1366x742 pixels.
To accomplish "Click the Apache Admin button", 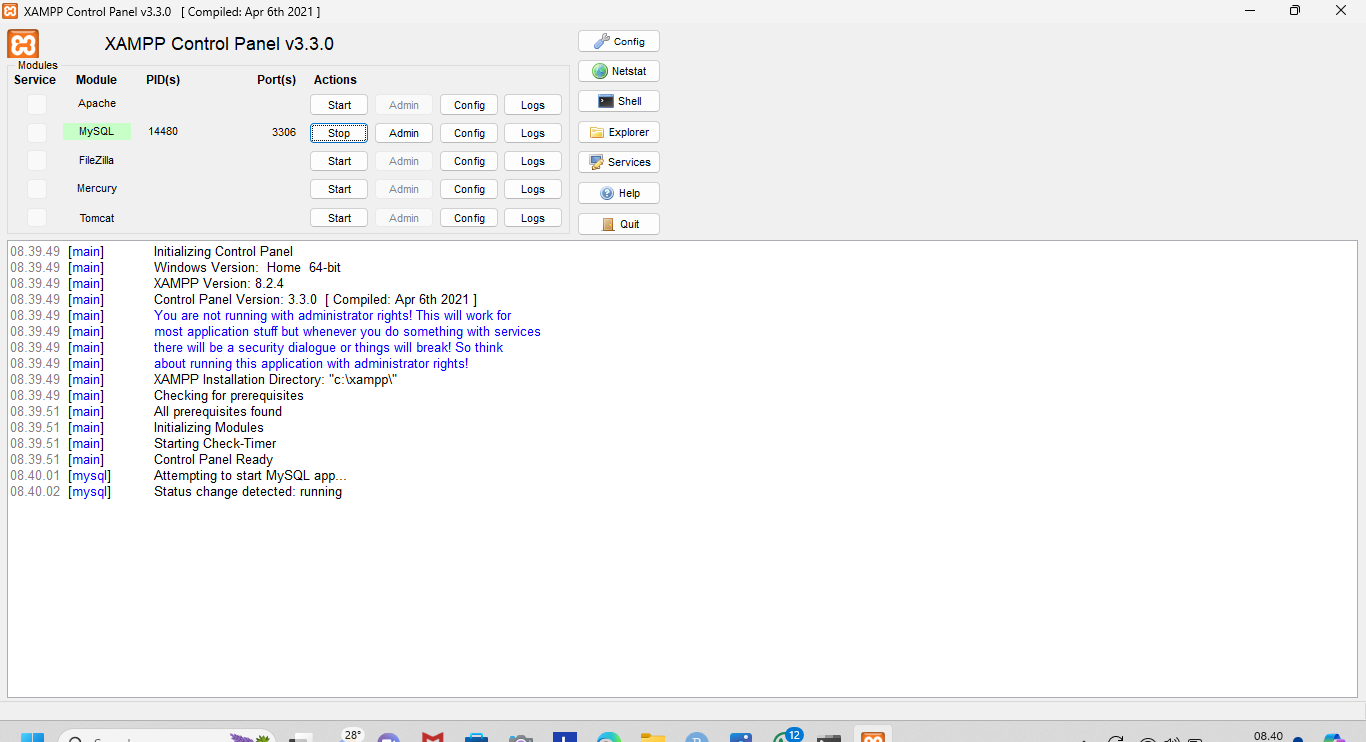I will pos(404,105).
